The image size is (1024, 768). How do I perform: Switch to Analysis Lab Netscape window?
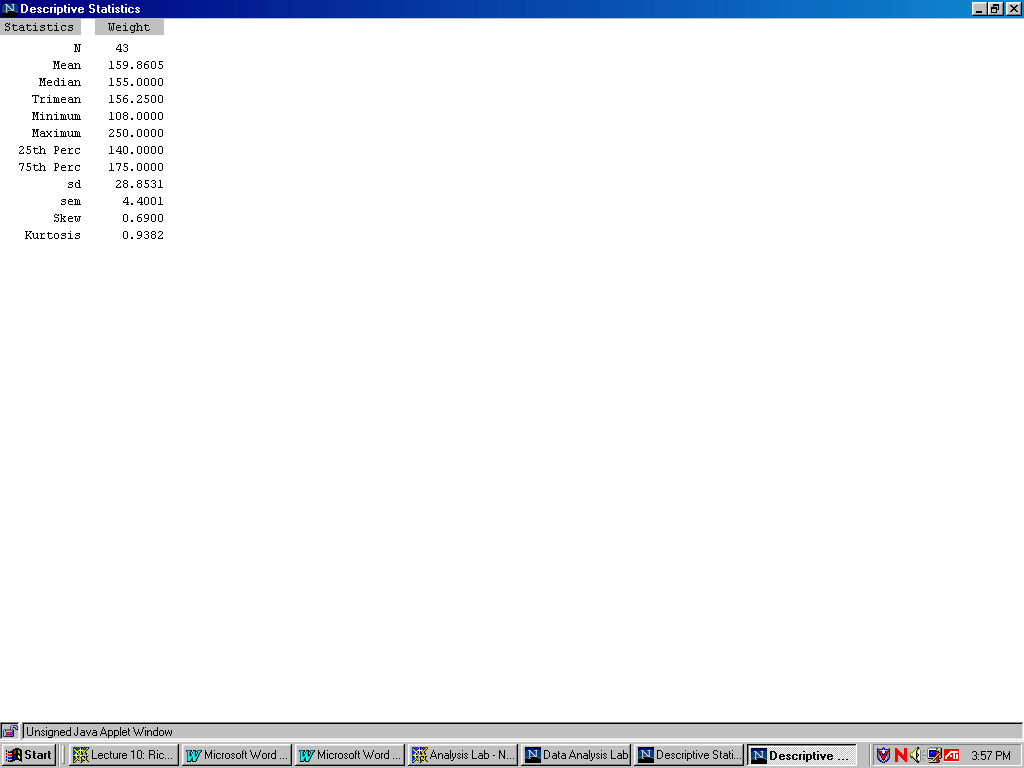click(463, 755)
